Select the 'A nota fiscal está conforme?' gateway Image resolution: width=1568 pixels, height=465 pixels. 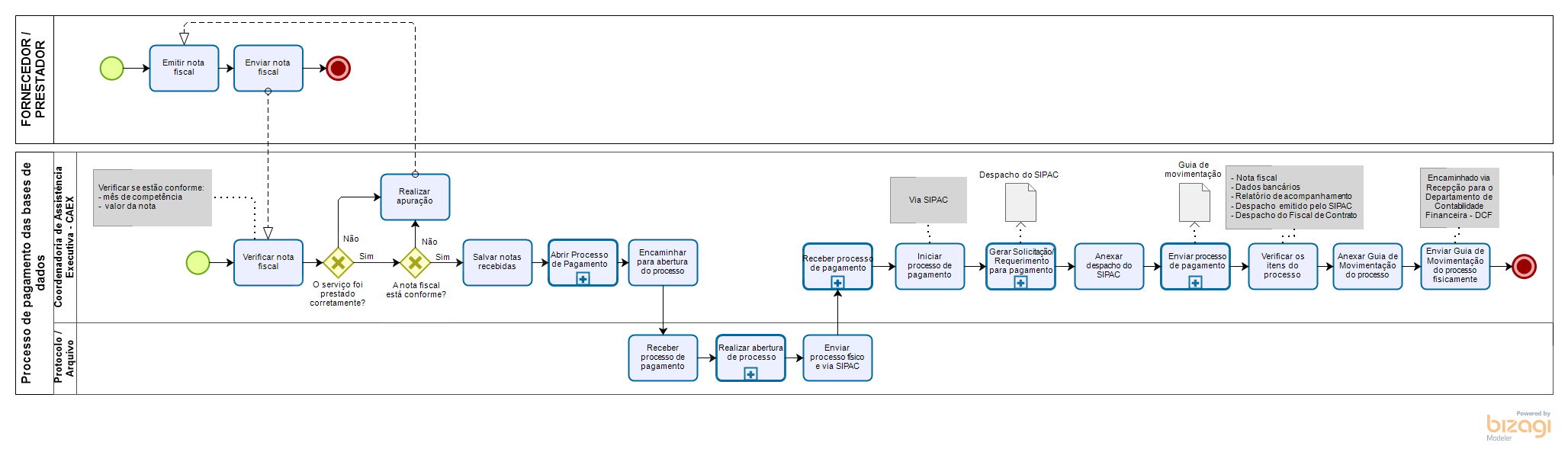415,263
